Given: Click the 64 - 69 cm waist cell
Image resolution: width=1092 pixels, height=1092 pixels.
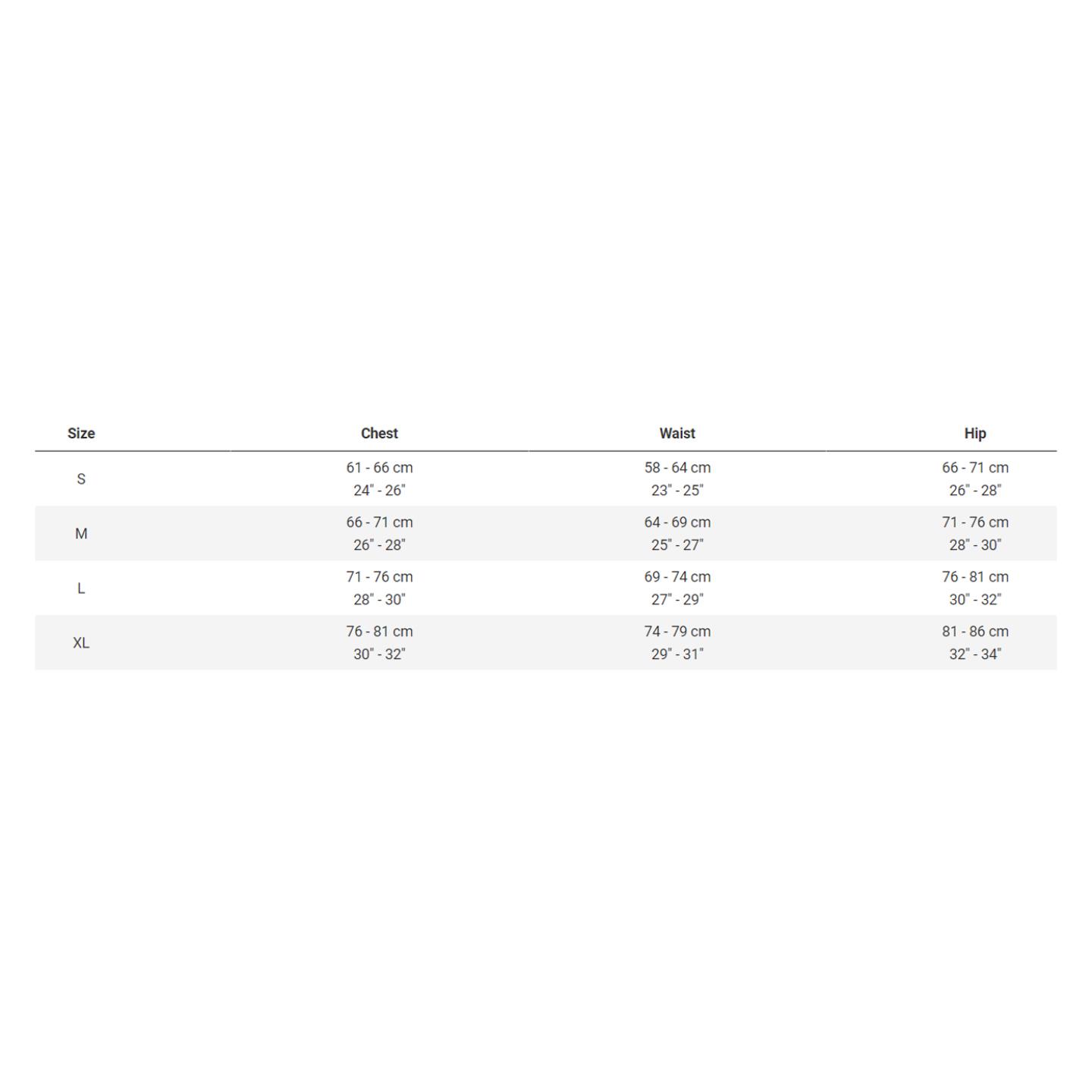Looking at the screenshot, I should (x=677, y=522).
